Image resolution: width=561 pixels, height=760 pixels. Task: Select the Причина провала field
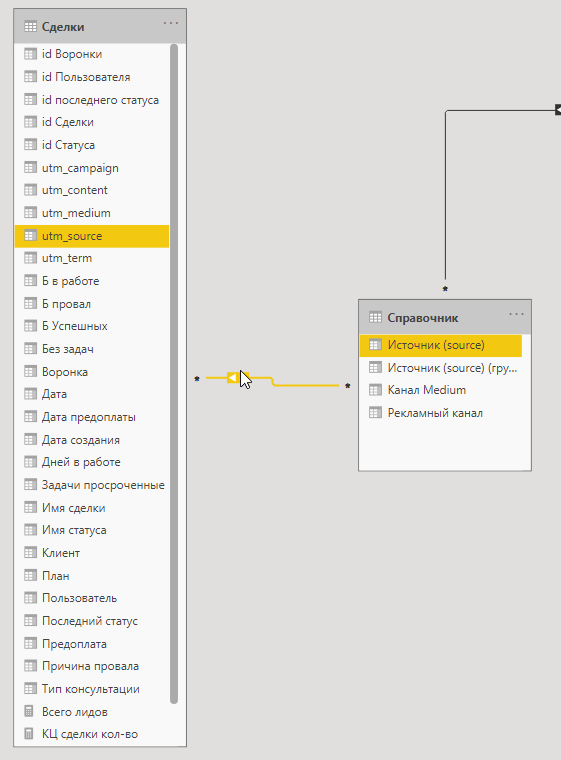coord(92,666)
